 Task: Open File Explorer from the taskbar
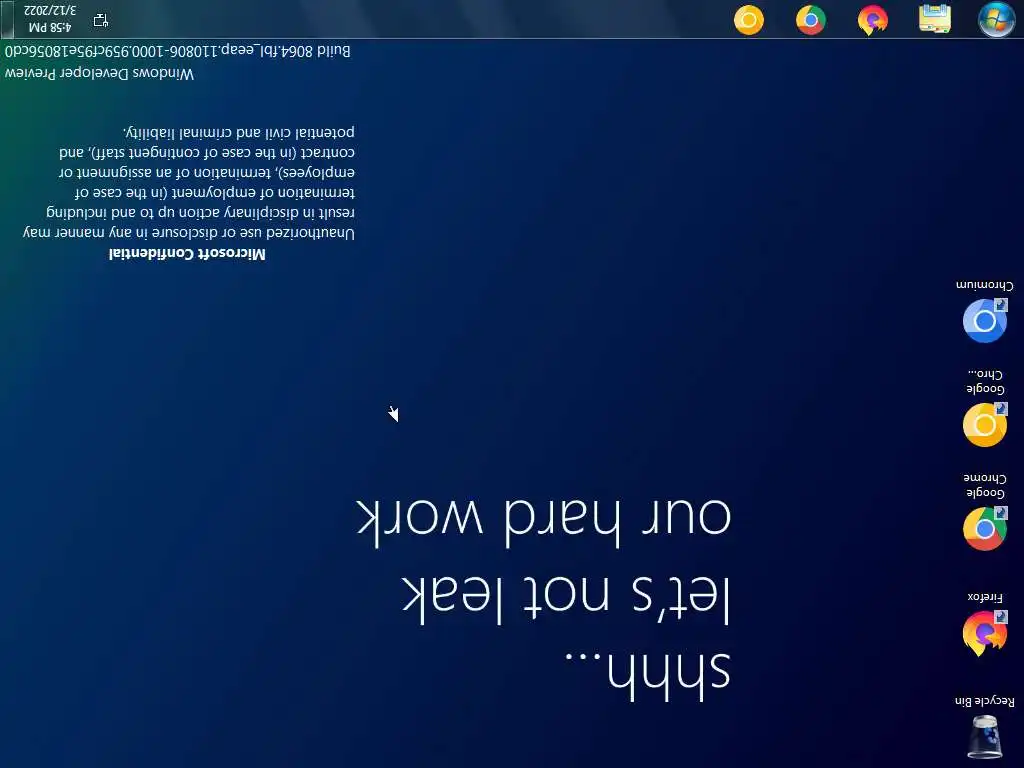click(x=935, y=19)
